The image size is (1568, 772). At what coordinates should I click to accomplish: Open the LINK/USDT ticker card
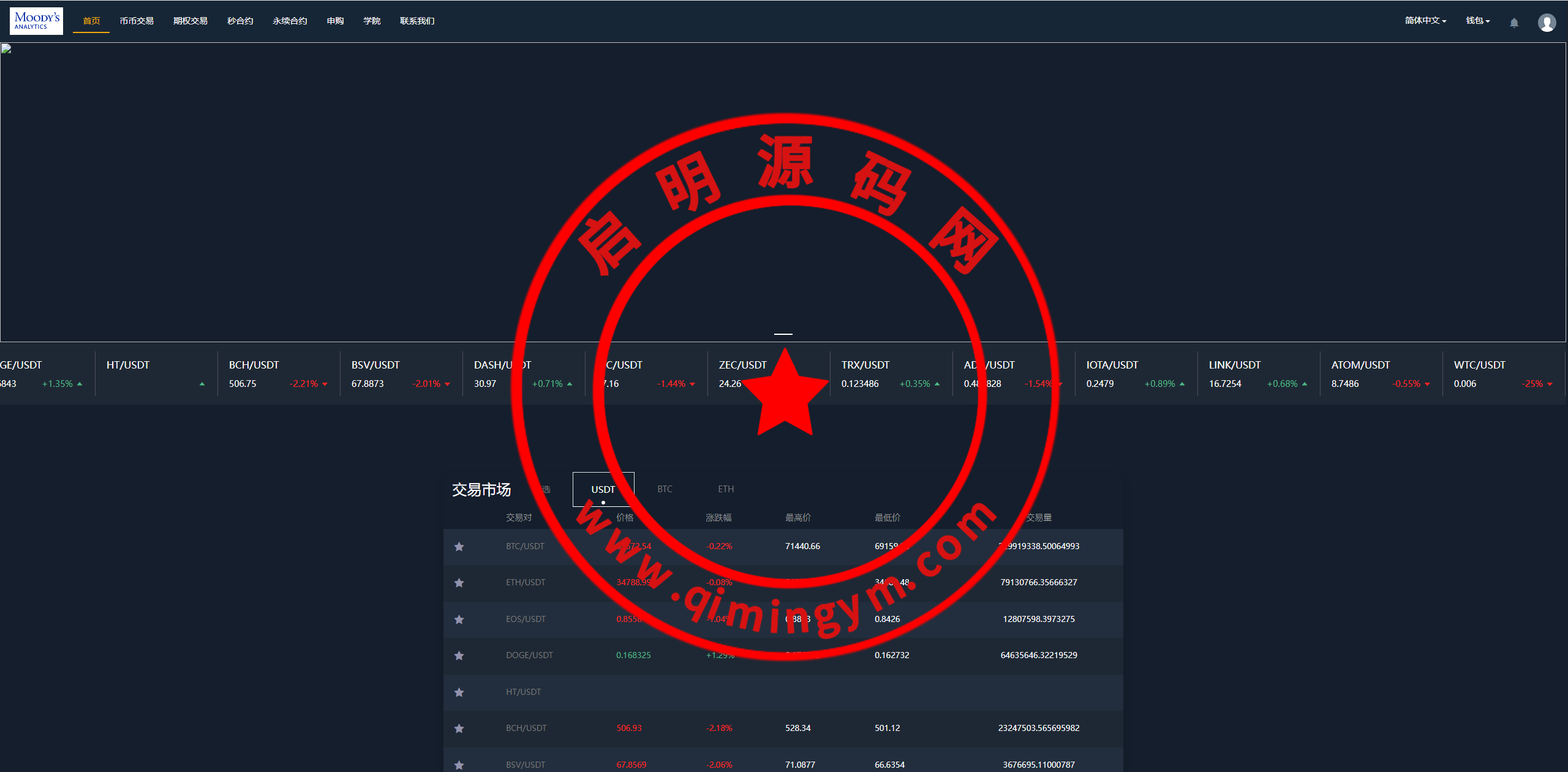1257,374
